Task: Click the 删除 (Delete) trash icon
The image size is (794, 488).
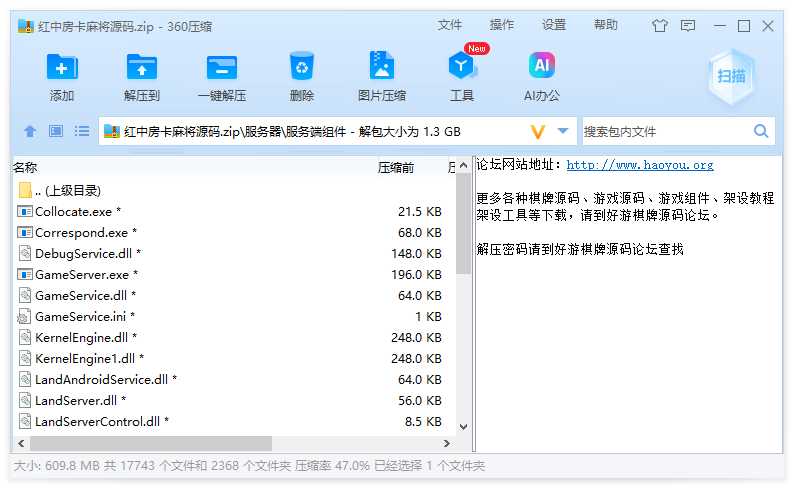Action: [302, 66]
